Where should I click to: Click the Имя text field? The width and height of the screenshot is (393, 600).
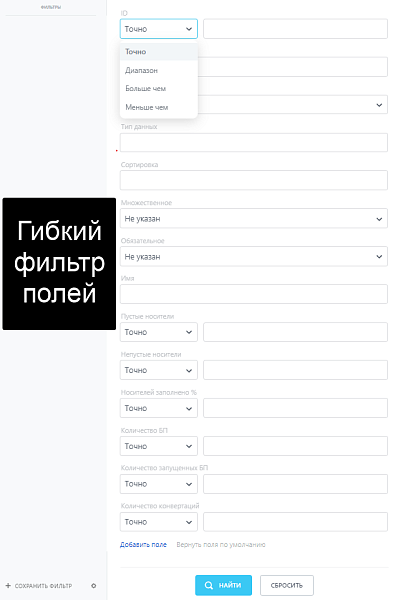click(x=254, y=294)
